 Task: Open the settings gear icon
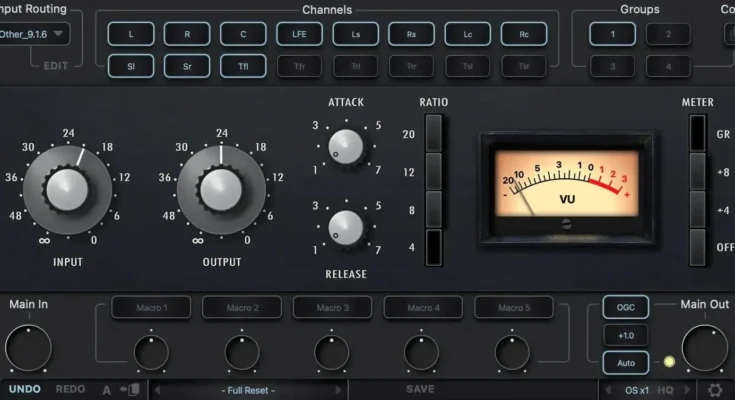point(714,390)
